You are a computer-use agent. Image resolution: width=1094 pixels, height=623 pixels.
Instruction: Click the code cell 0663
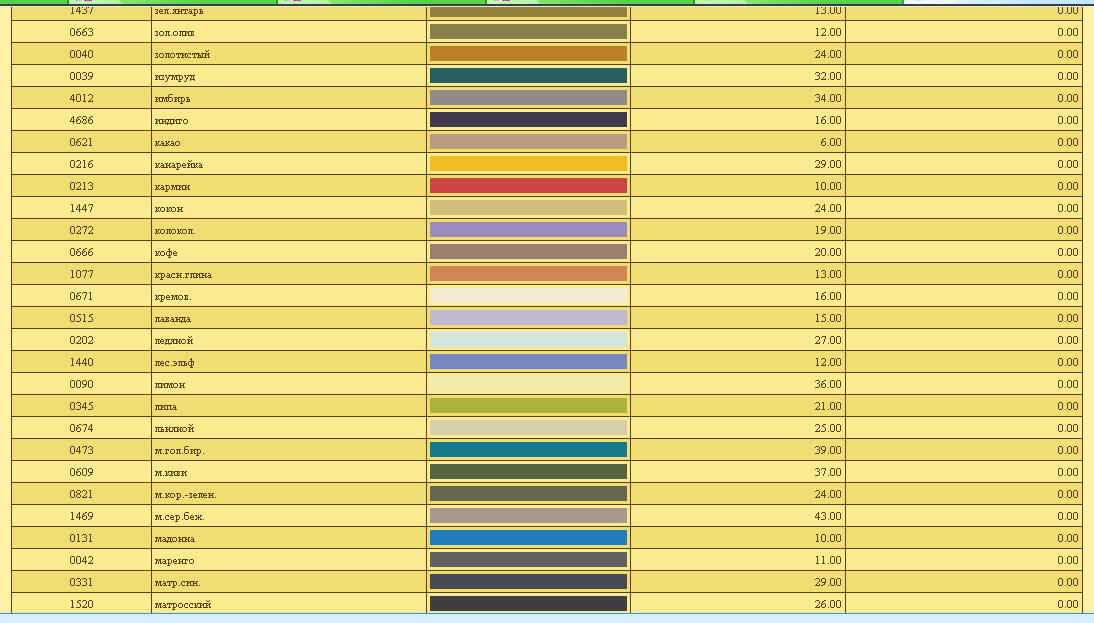(x=82, y=32)
